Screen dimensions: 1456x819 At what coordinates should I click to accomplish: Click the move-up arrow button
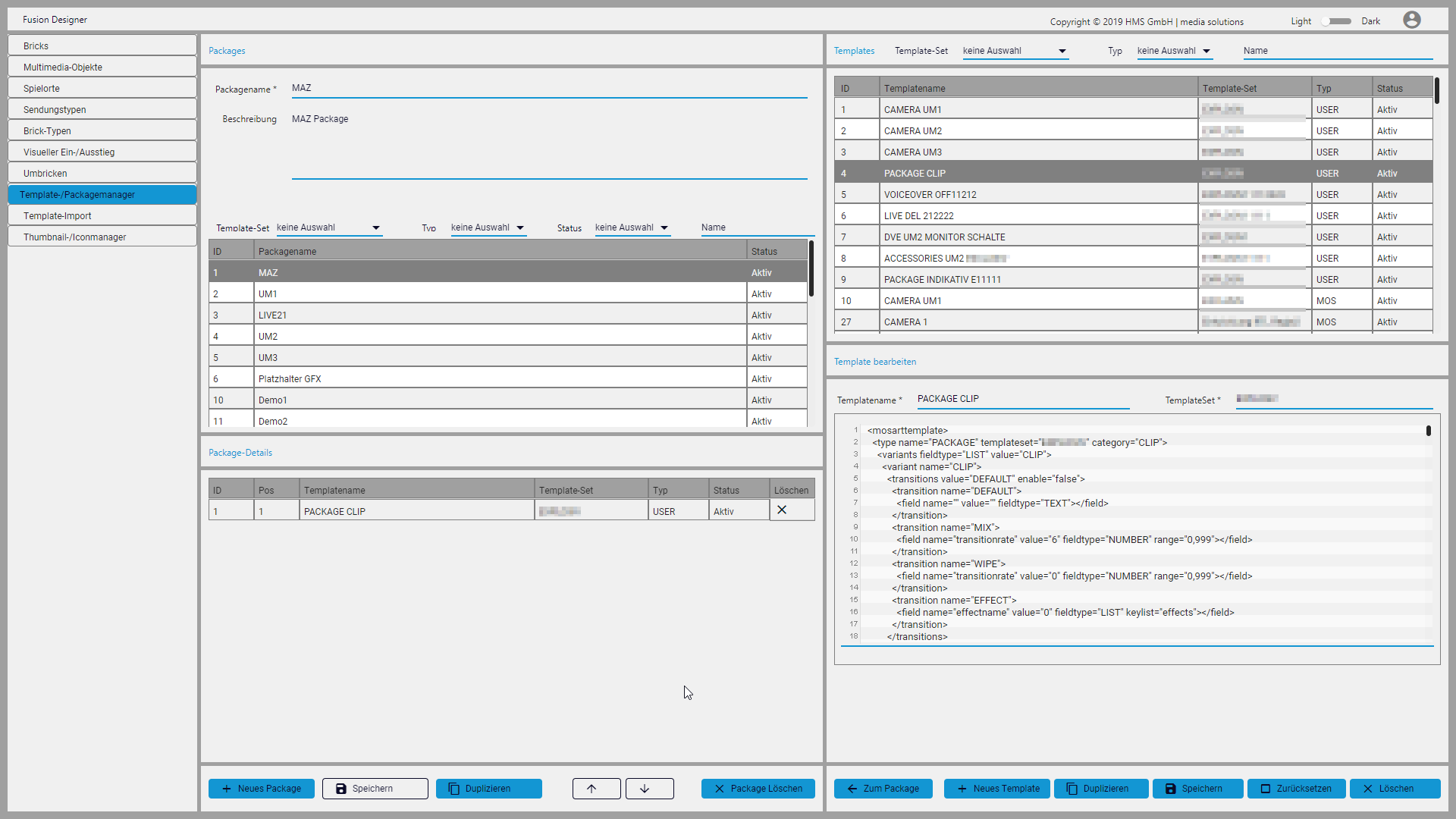(596, 789)
